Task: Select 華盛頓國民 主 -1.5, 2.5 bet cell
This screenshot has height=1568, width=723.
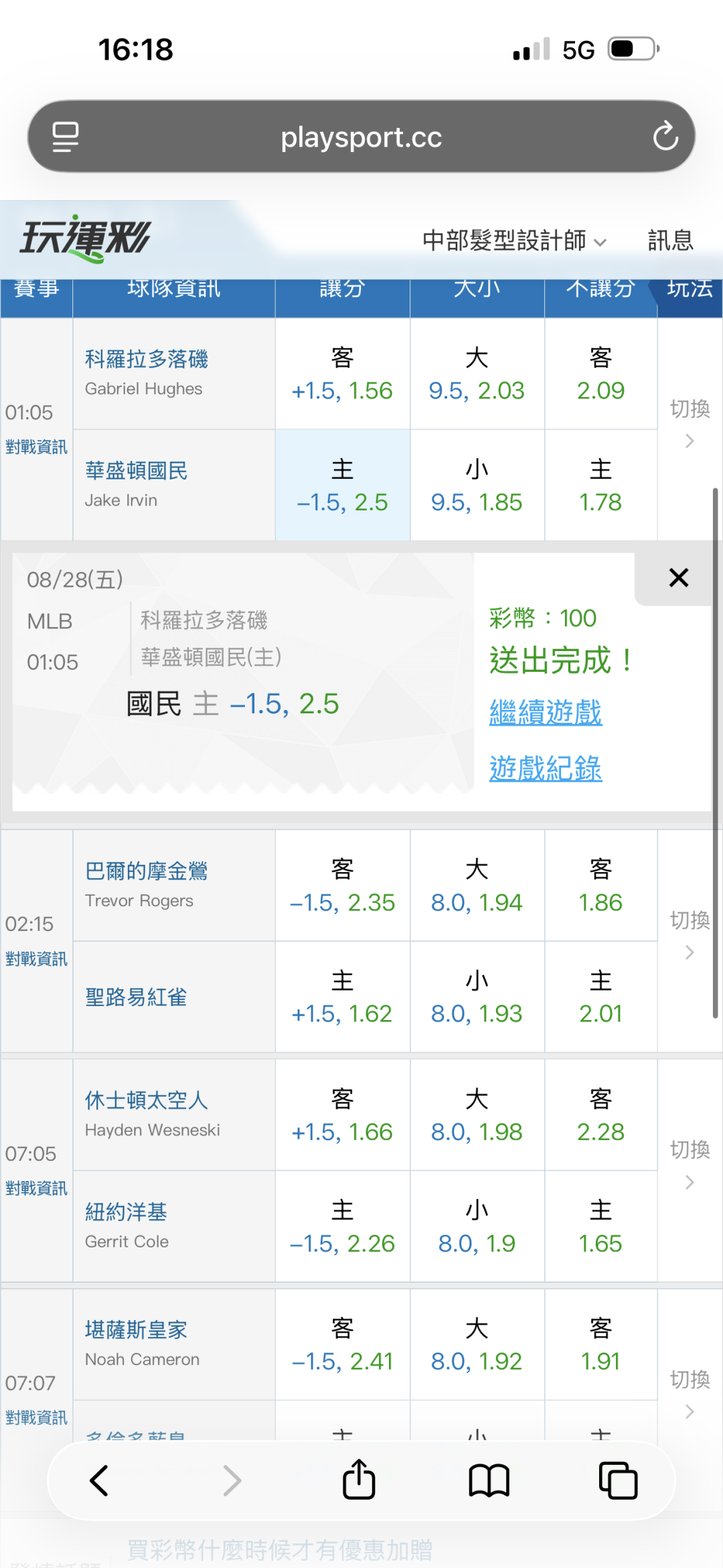Action: 342,485
